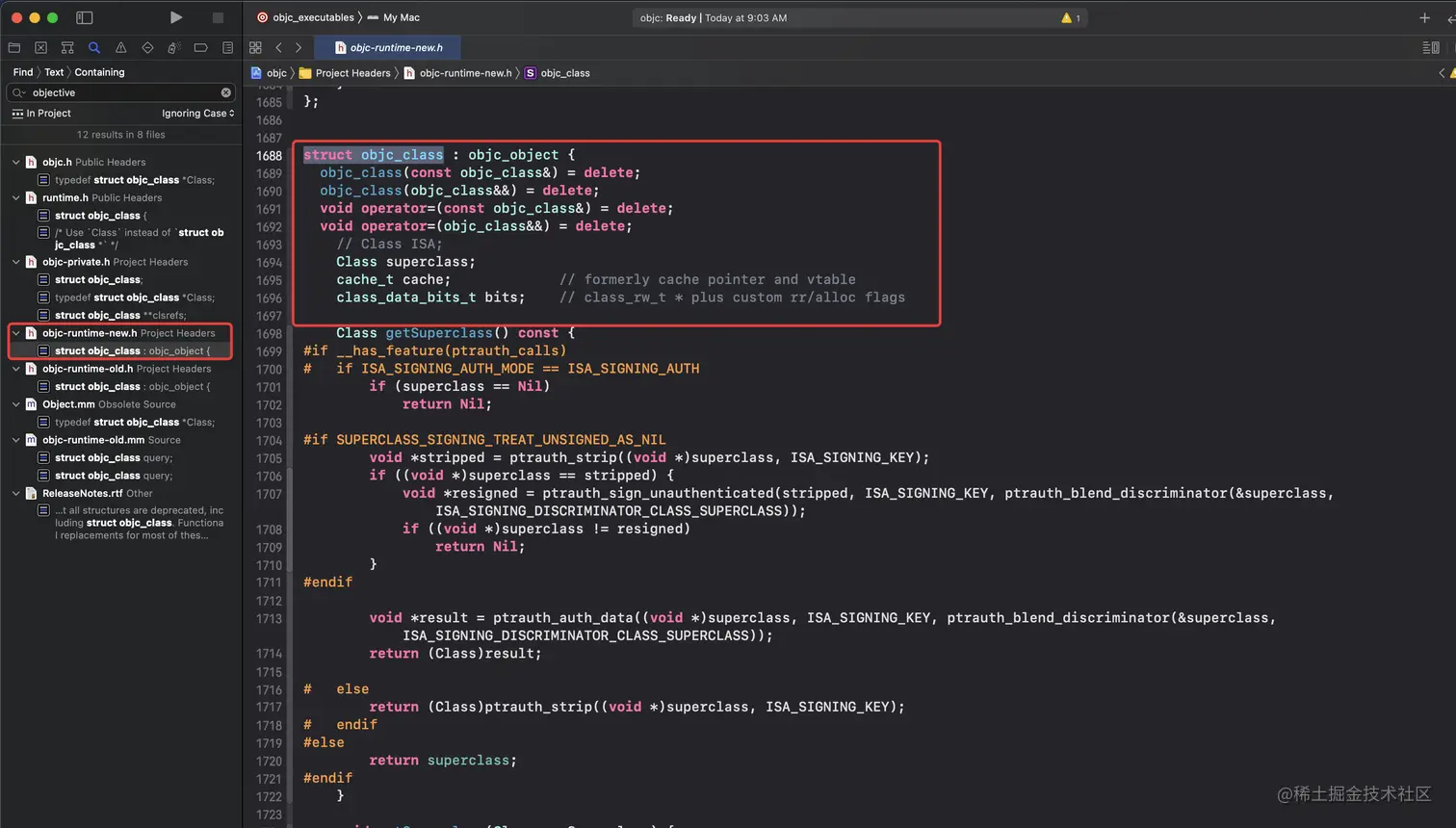Open the Report navigator icon
This screenshot has height=828, width=1456.
(x=227, y=47)
